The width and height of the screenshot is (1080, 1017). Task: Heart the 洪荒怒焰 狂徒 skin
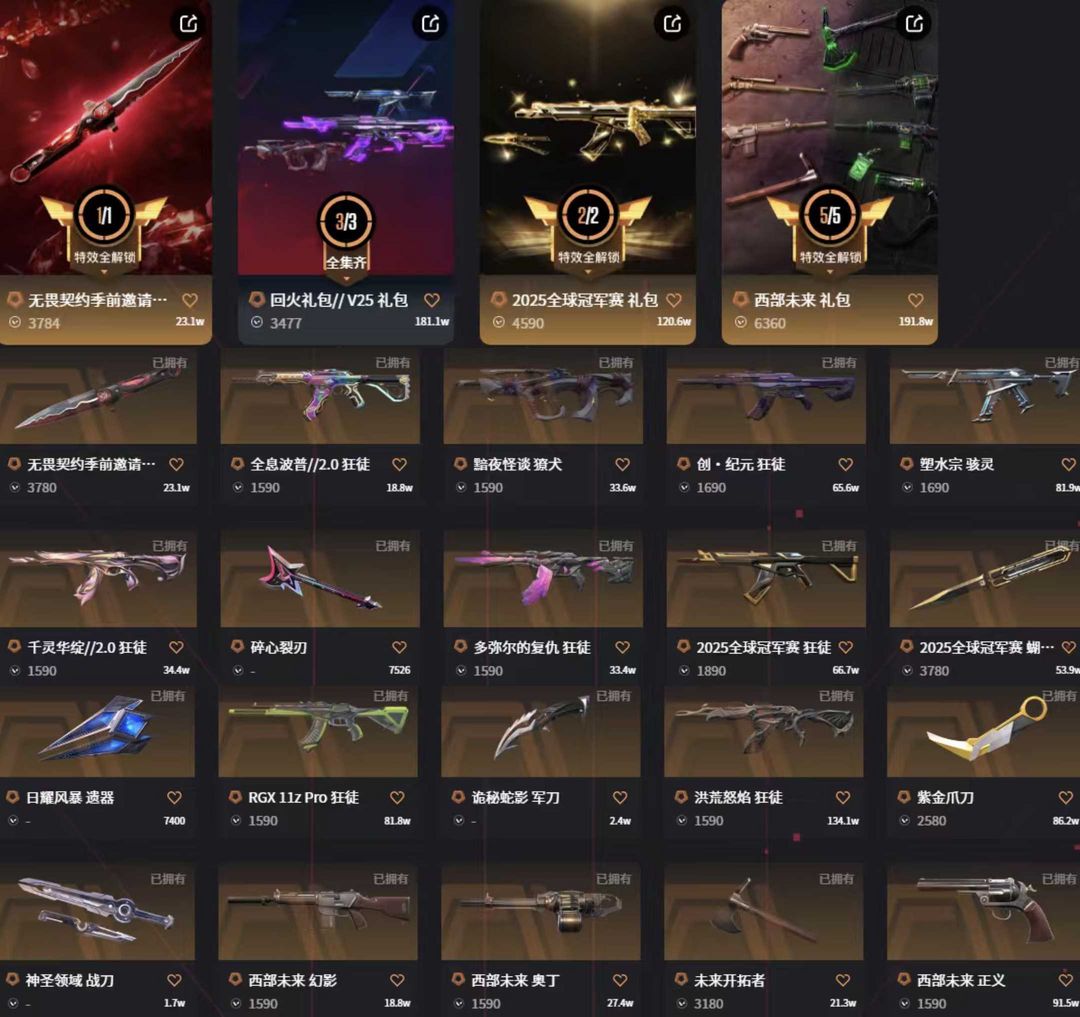coord(843,797)
